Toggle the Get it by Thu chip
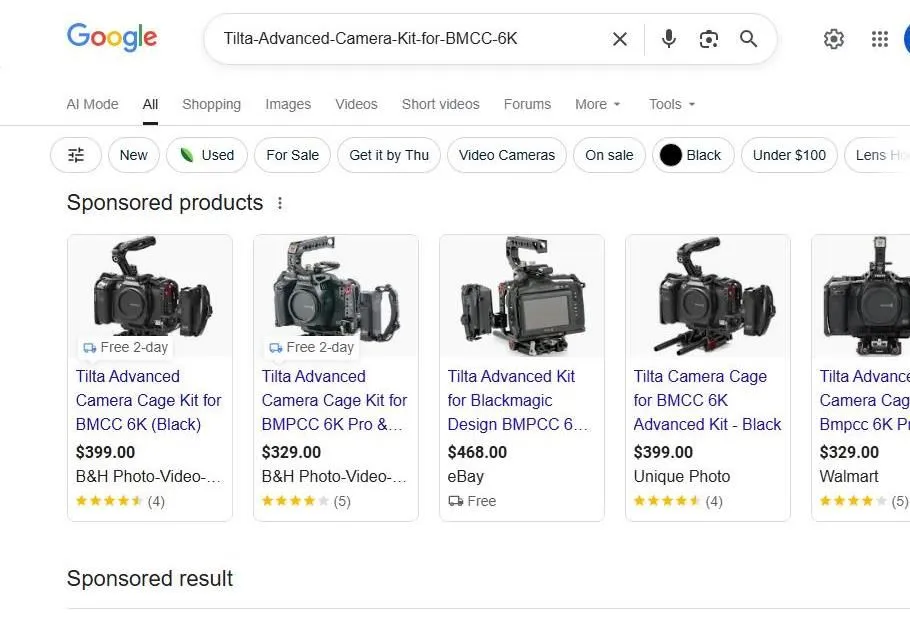The image size is (910, 620). click(x=389, y=155)
